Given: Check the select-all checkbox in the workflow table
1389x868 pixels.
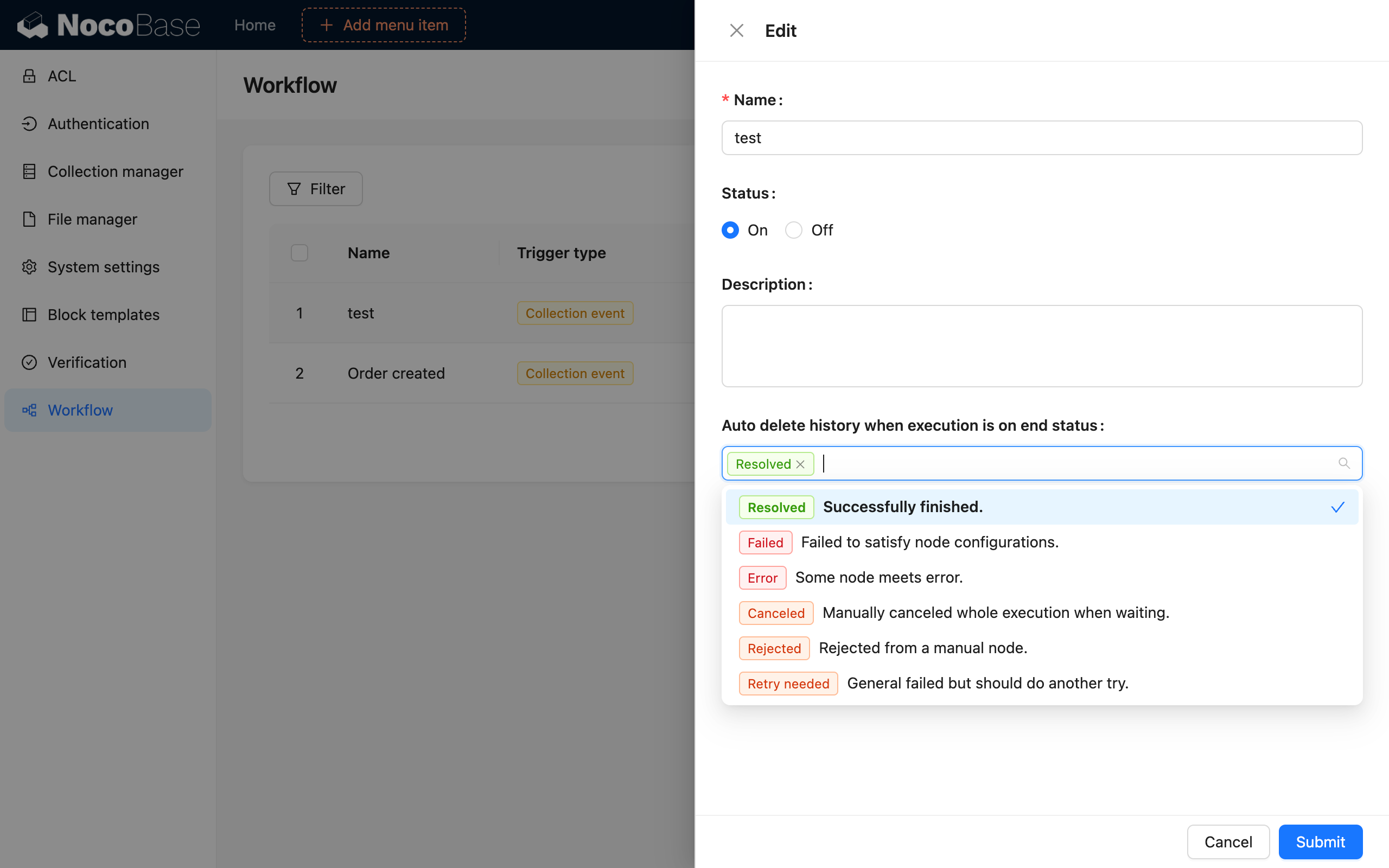Looking at the screenshot, I should (x=299, y=253).
